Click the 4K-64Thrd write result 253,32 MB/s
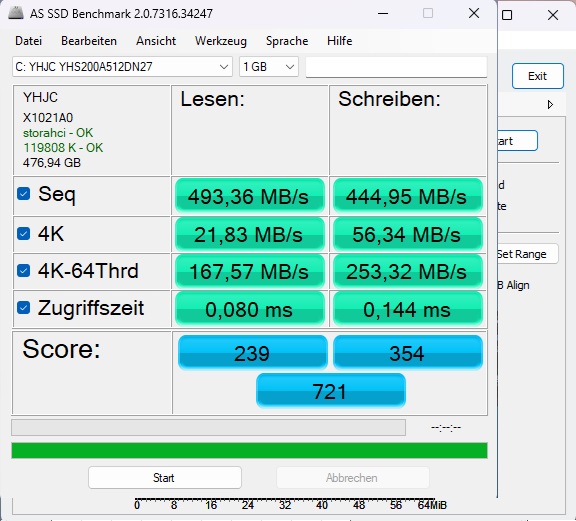 click(408, 272)
